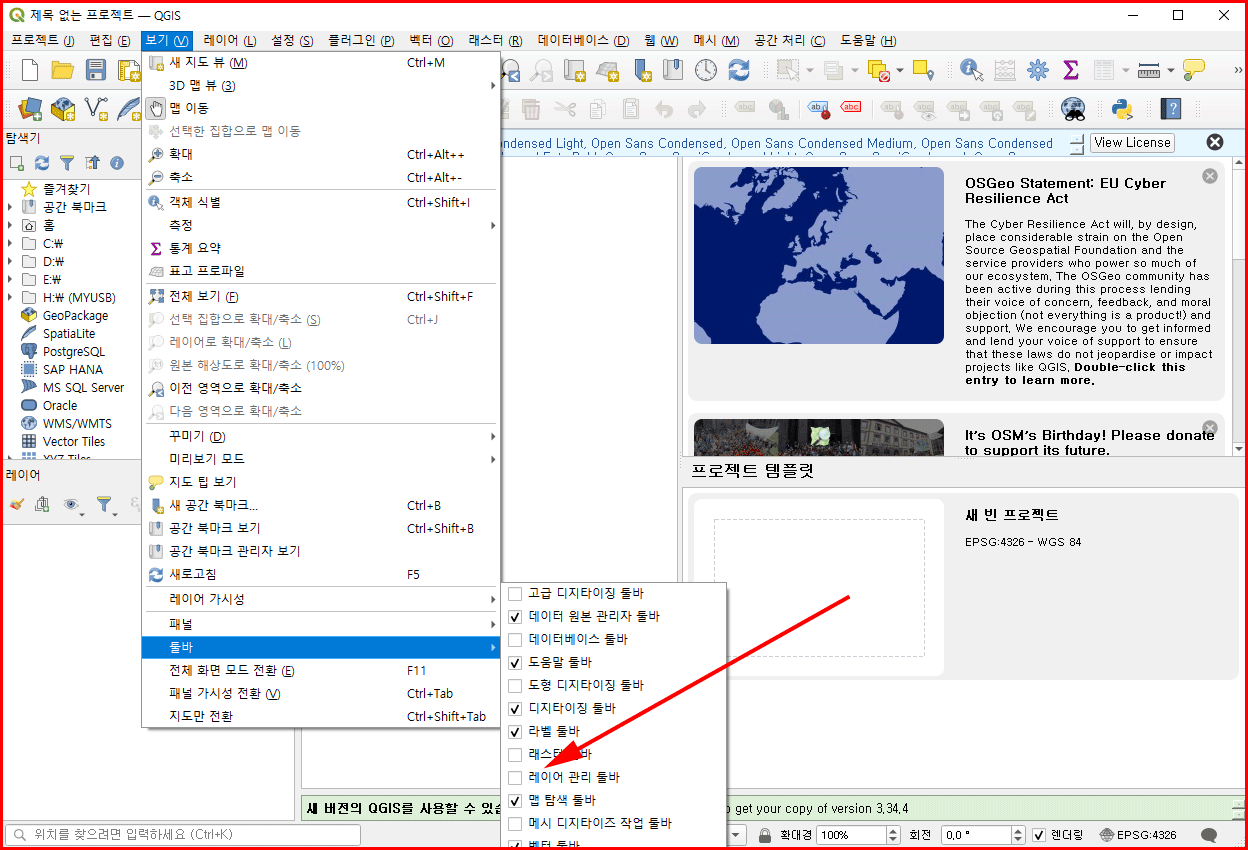Click the browser panel Refresh icon
The width and height of the screenshot is (1248, 850).
pyautogui.click(x=42, y=163)
